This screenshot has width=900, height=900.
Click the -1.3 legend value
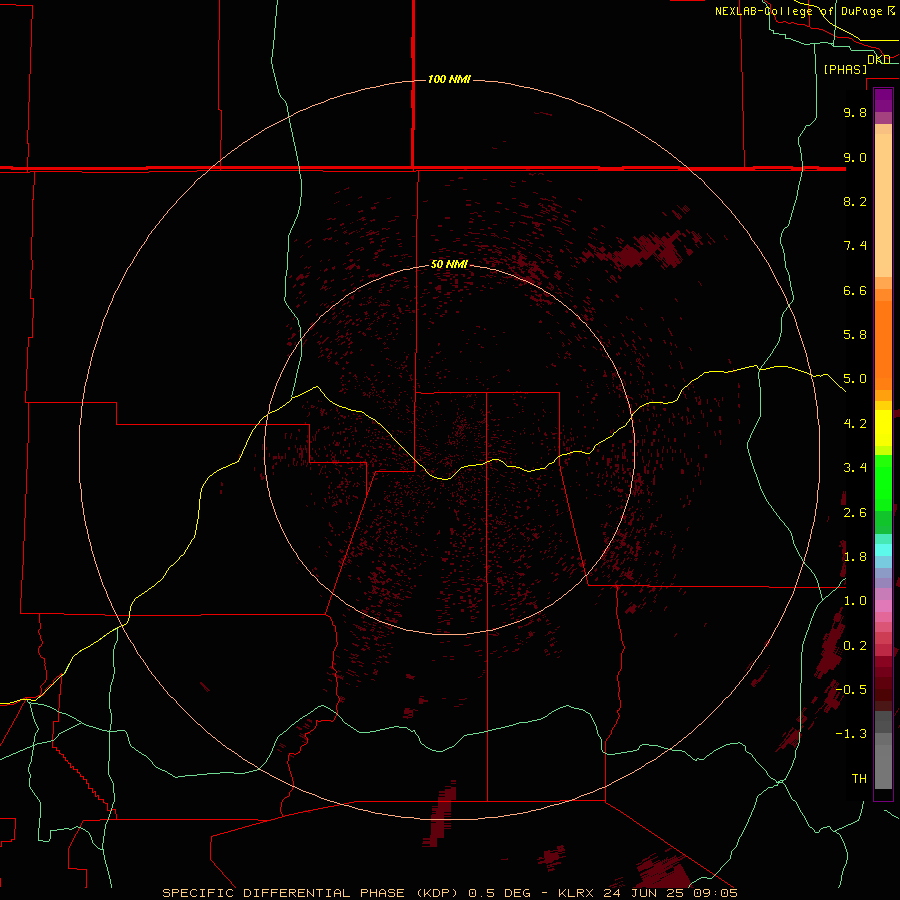(x=851, y=734)
